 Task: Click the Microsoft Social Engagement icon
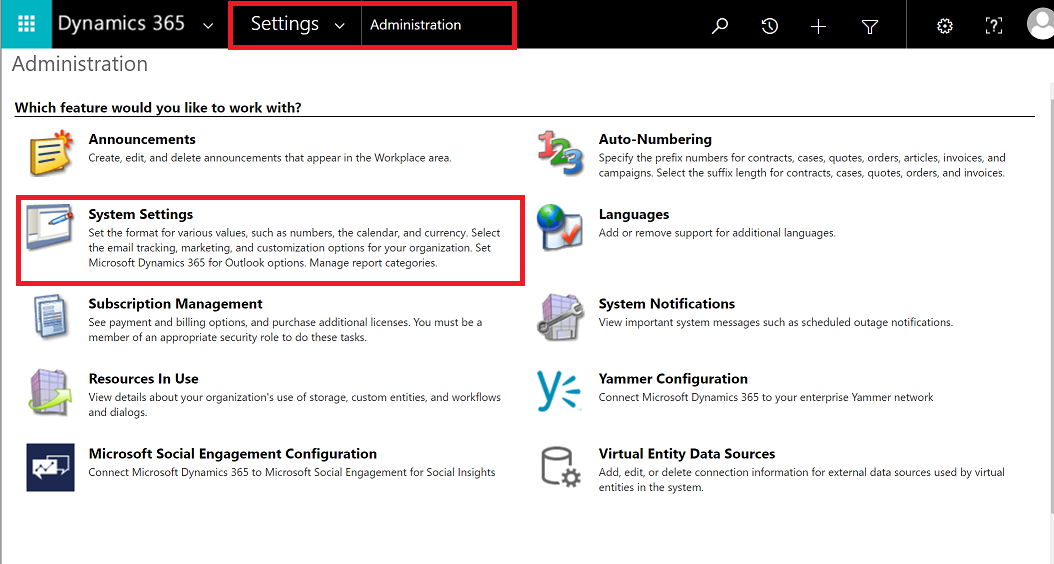(x=50, y=467)
